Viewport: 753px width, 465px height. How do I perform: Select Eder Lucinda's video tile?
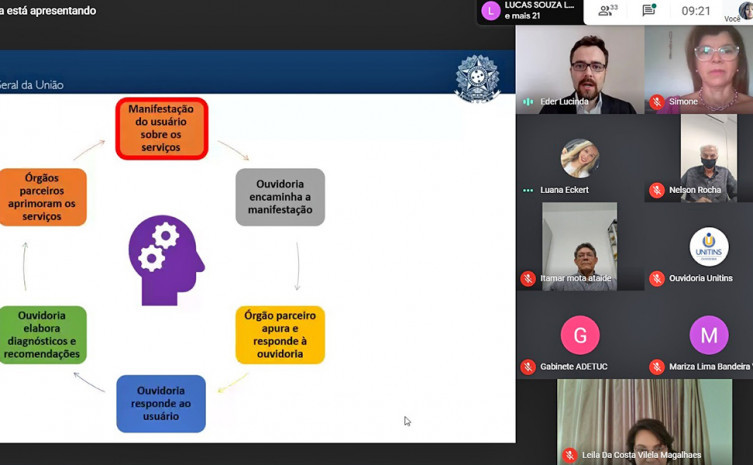pos(580,70)
